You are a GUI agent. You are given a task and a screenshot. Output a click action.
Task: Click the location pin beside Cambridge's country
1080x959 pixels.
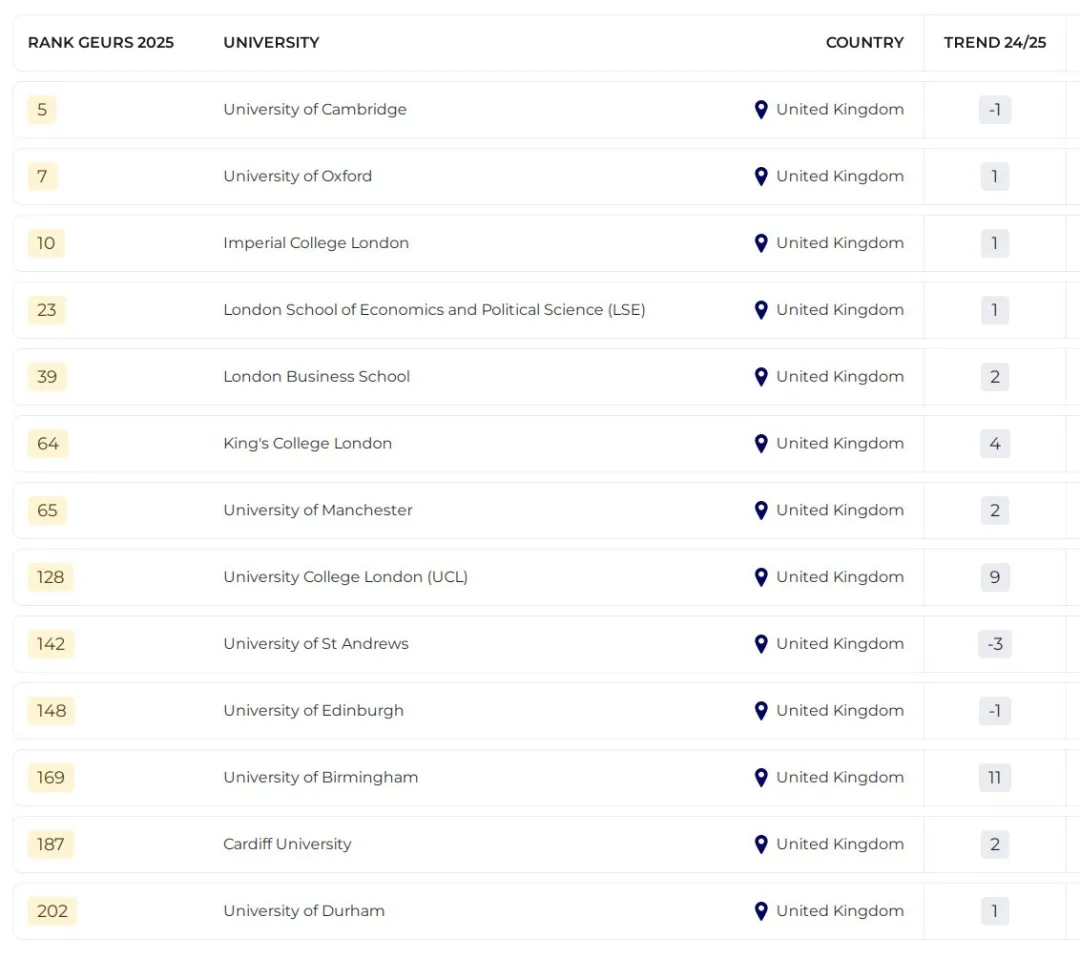tap(761, 110)
